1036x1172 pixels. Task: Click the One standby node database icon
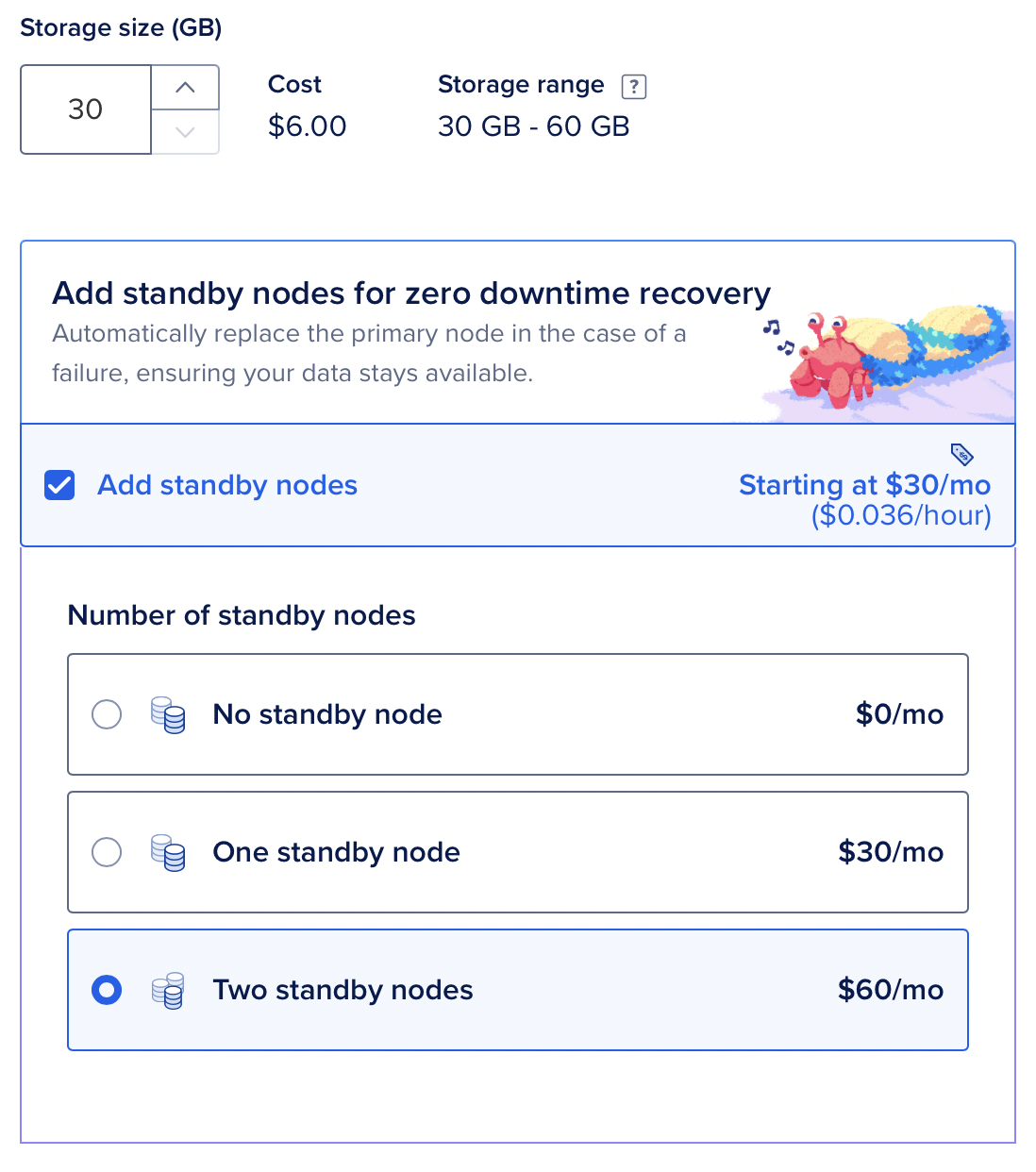(x=168, y=853)
